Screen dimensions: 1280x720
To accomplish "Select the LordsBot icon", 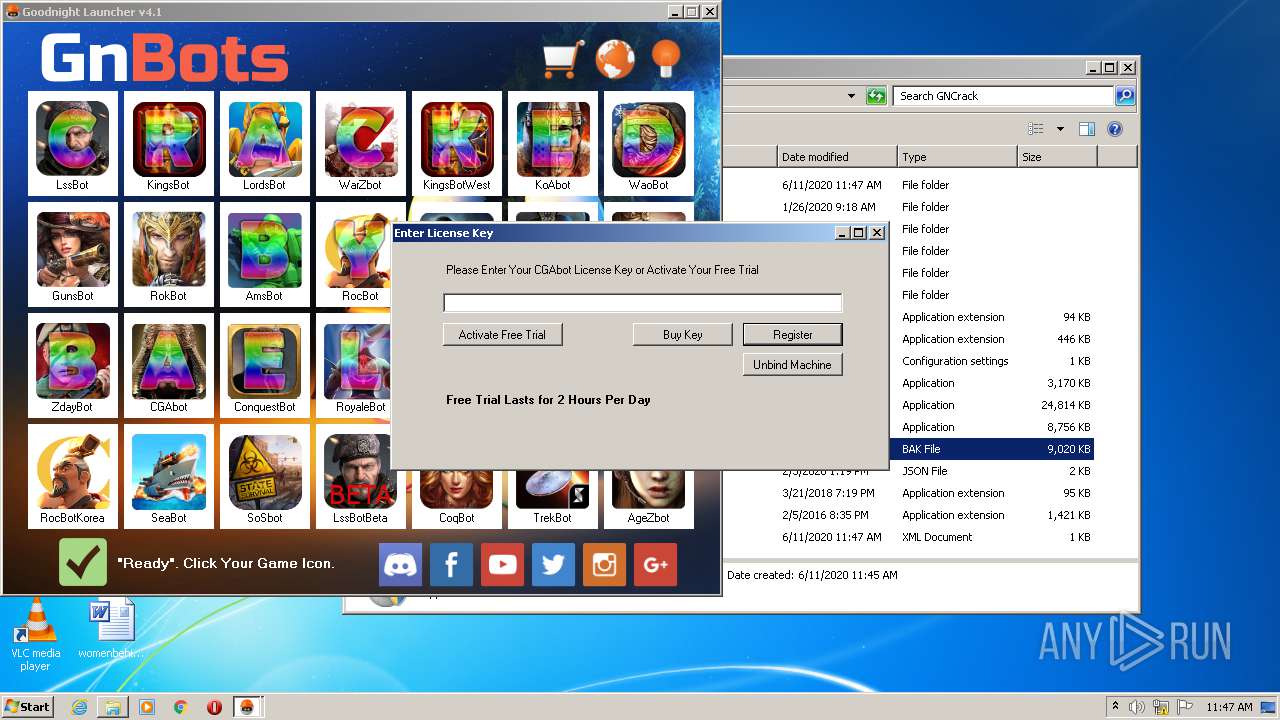I will pos(264,143).
